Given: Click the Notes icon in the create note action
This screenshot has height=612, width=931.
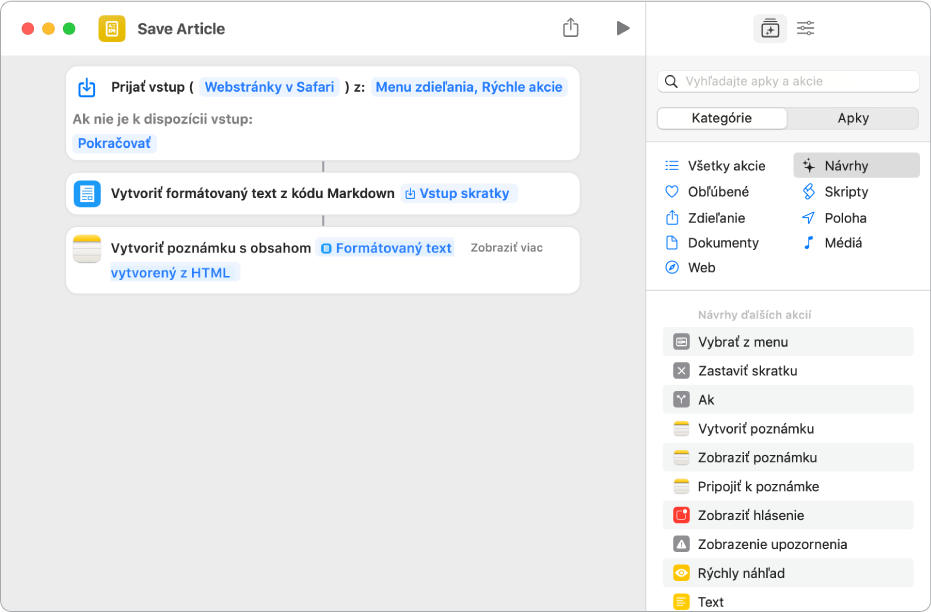Looking at the screenshot, I should point(87,249).
